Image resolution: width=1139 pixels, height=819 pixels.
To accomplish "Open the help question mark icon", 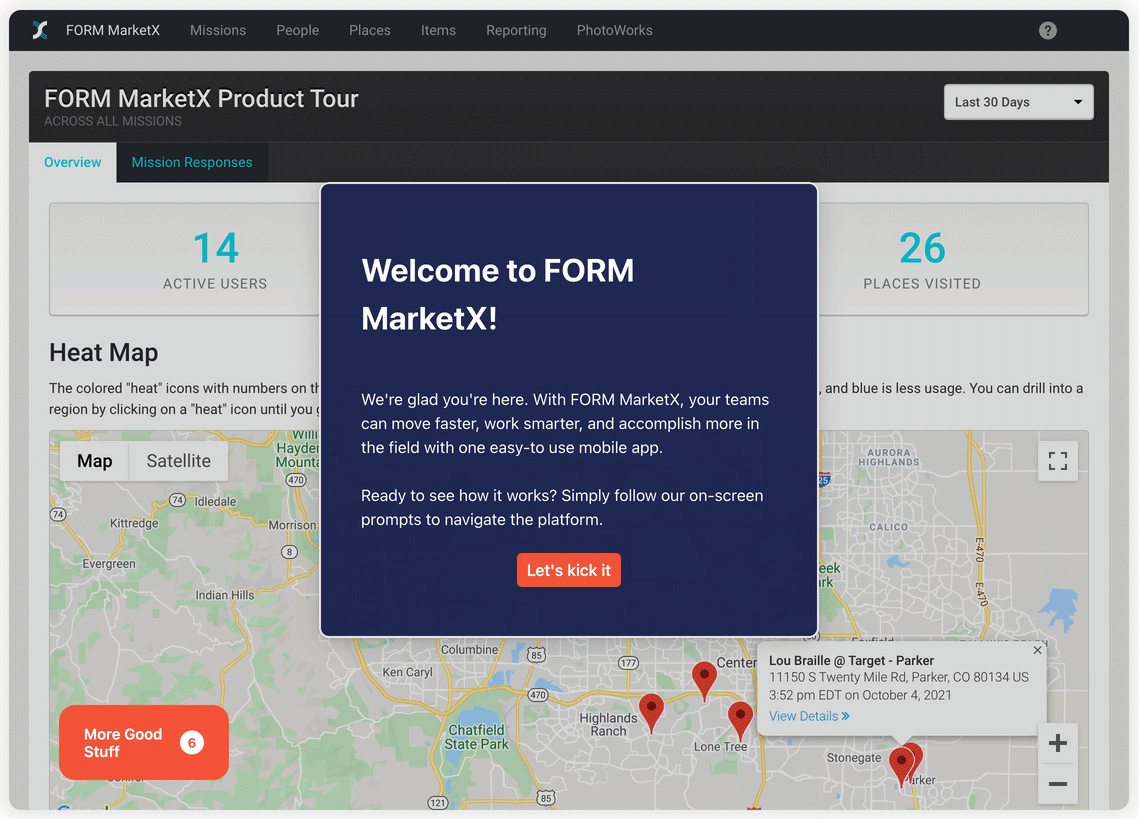I will click(1047, 31).
